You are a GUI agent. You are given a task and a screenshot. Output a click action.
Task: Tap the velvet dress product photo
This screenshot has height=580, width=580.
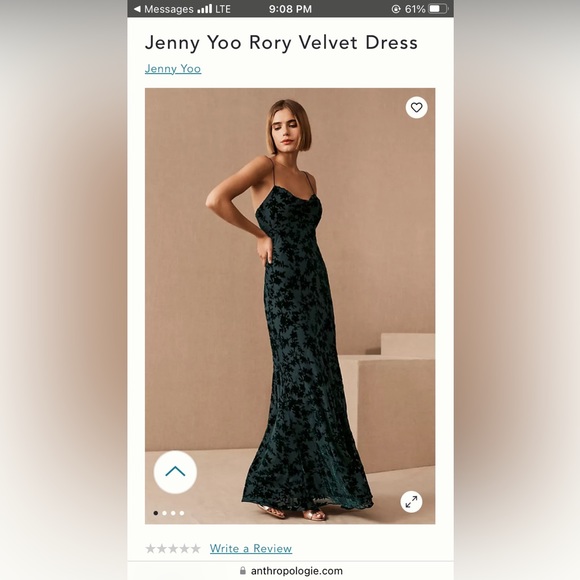[x=290, y=306]
